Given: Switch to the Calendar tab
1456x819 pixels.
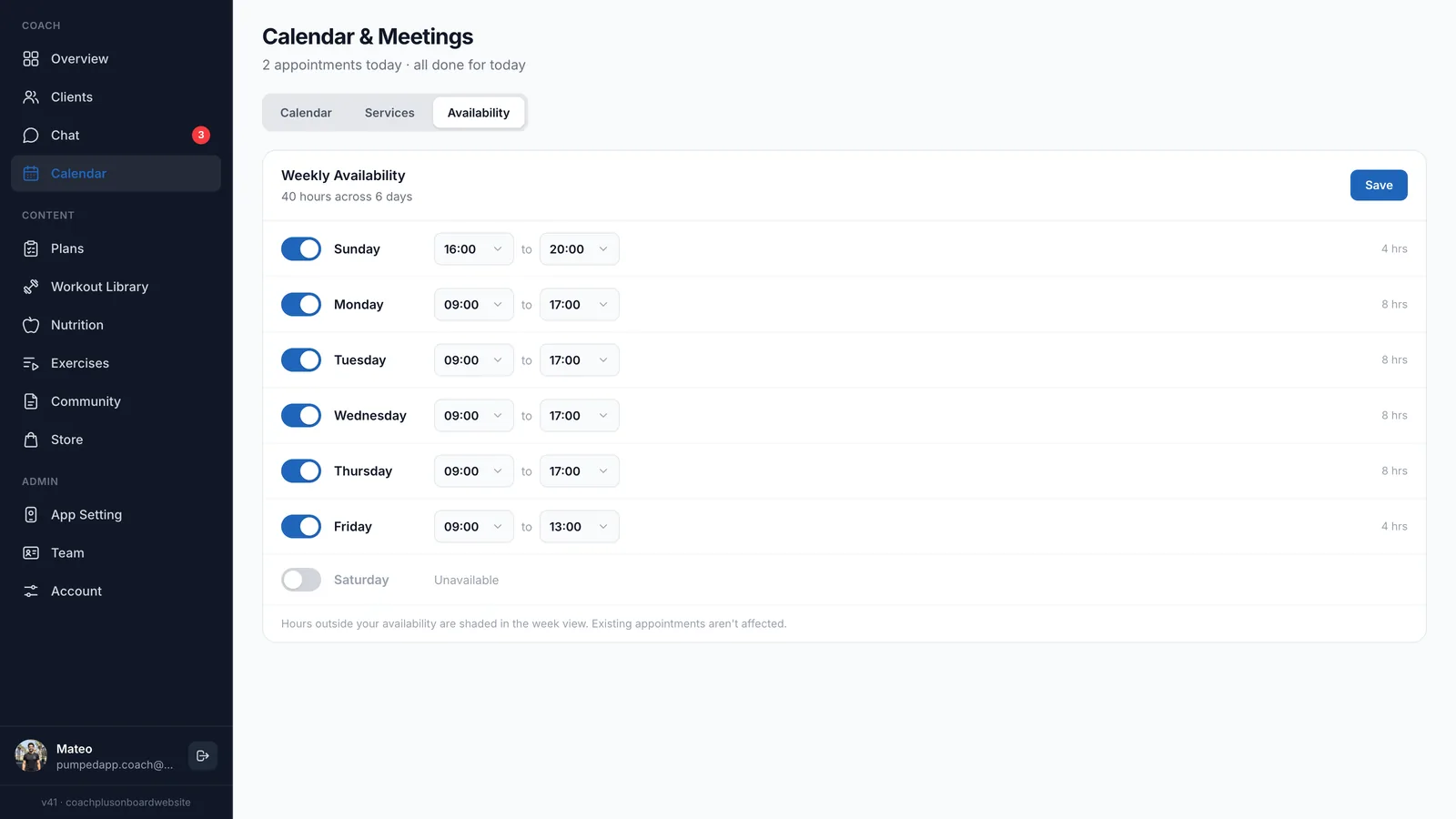Looking at the screenshot, I should (x=306, y=113).
